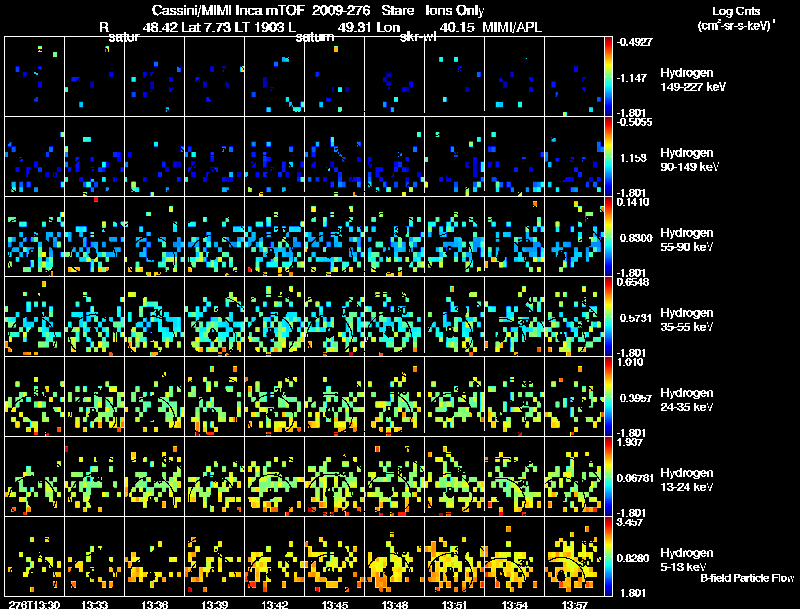Click the '3.457' color scale value

click(630, 522)
